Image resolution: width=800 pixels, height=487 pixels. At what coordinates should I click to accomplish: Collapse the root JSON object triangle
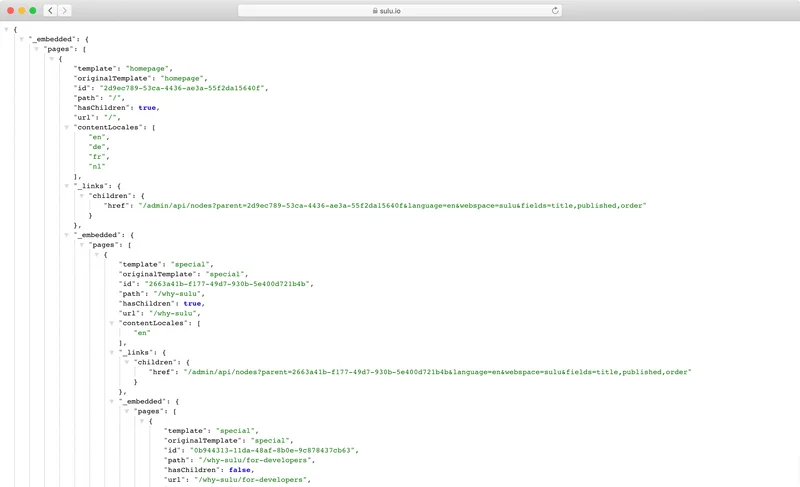(x=7, y=30)
